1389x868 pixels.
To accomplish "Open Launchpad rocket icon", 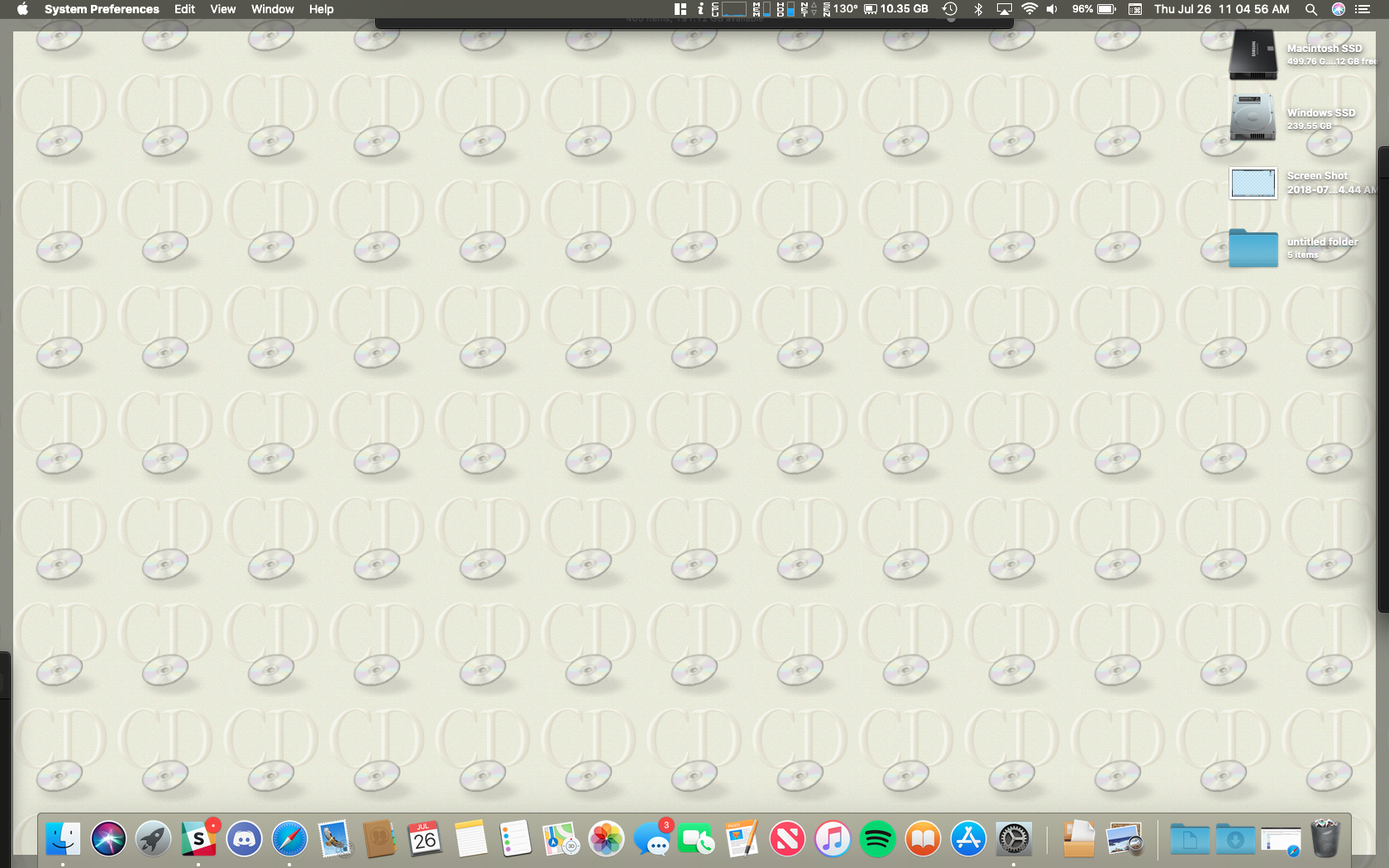I will (154, 839).
